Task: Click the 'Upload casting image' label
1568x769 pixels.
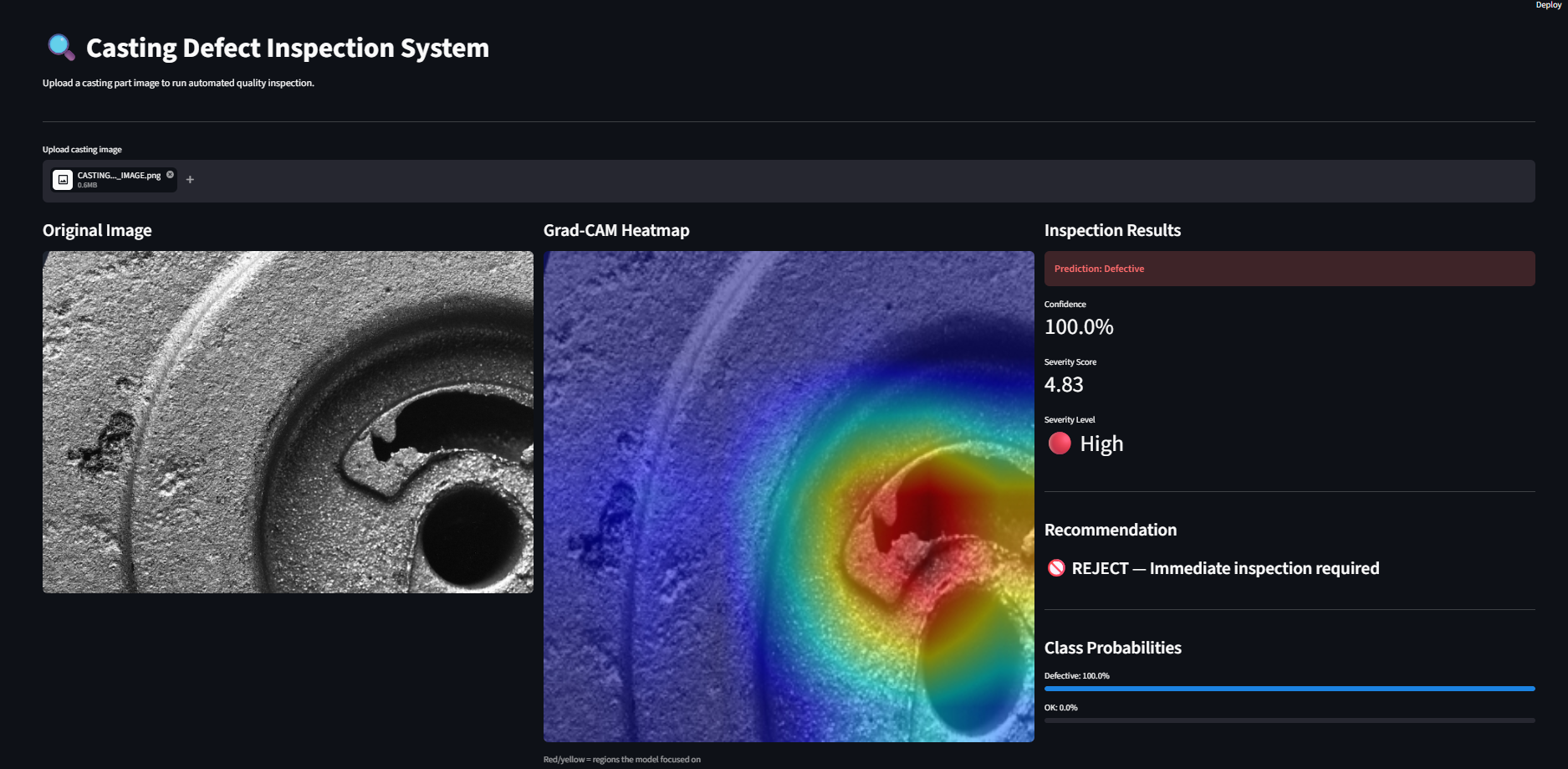Action: [82, 150]
